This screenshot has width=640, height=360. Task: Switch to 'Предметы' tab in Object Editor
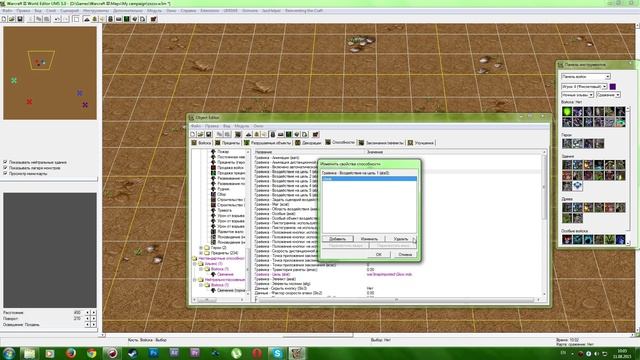[x=228, y=143]
